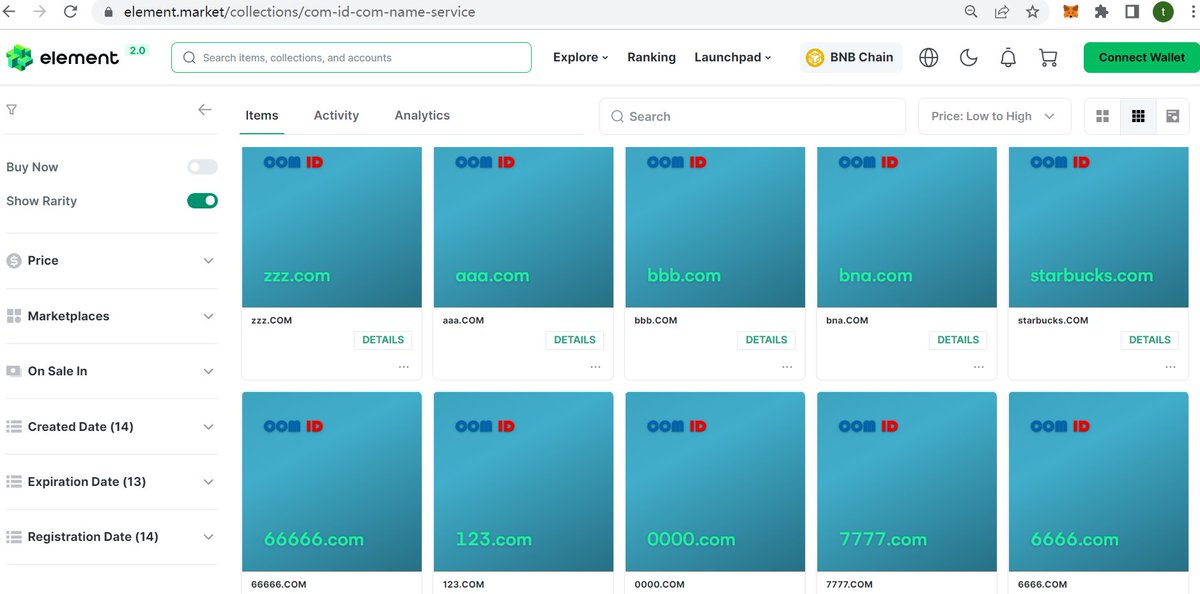Open the 66666.com thumbnail
This screenshot has width=1200, height=594.
tap(332, 482)
